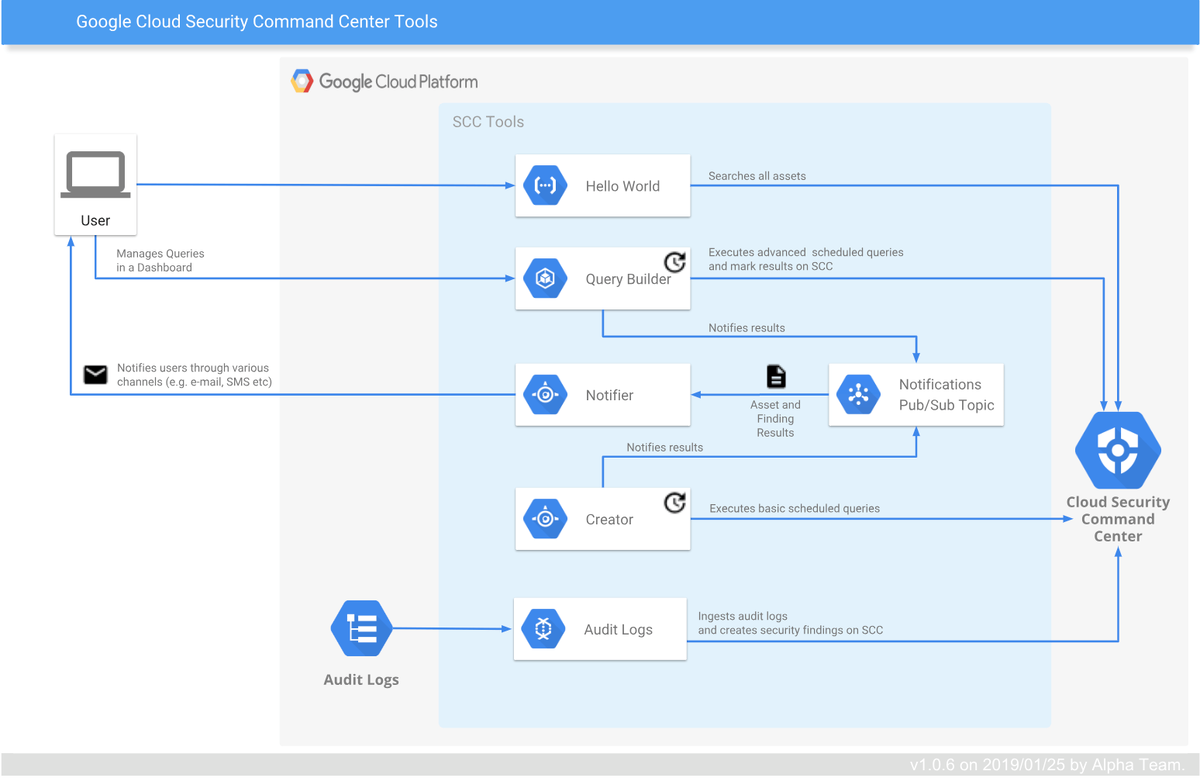Click 'Asset and Finding Results' caption
1200x778 pixels.
[776, 419]
